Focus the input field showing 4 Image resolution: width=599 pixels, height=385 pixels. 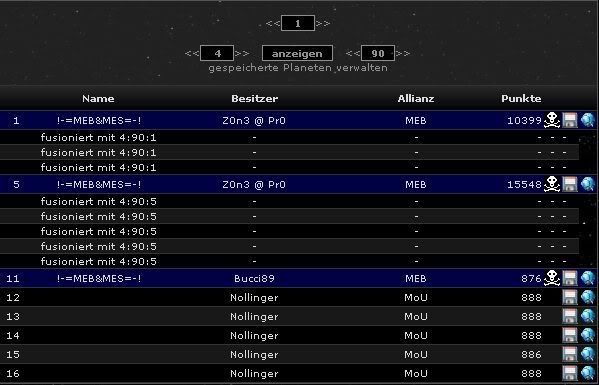(217, 53)
